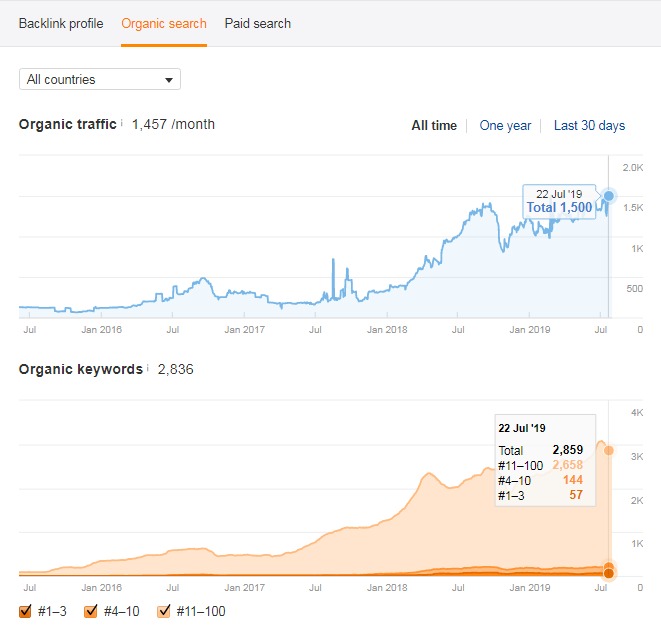The height and width of the screenshot is (636, 661).
Task: Click the Organic keywords info icon
Action: pos(148,368)
